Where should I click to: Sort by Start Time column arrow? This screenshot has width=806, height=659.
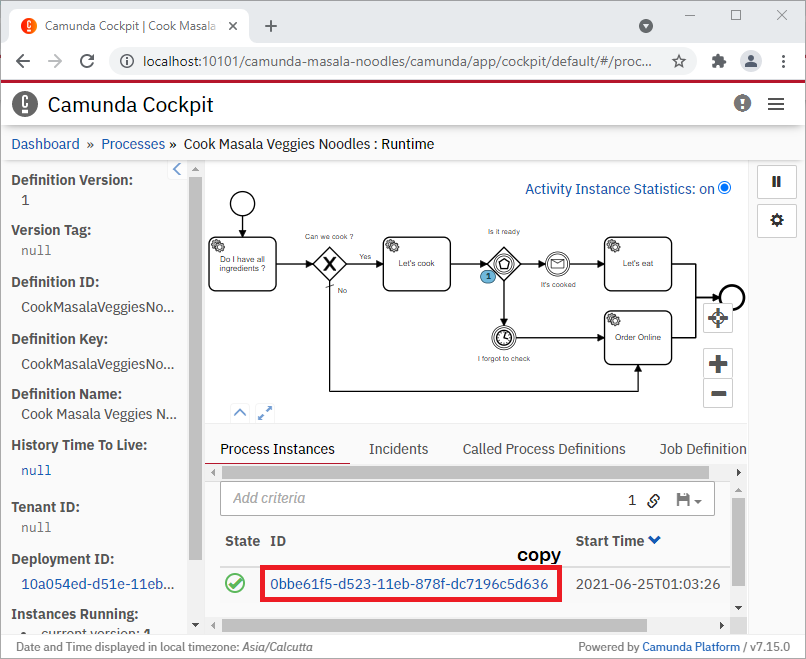[x=654, y=540]
